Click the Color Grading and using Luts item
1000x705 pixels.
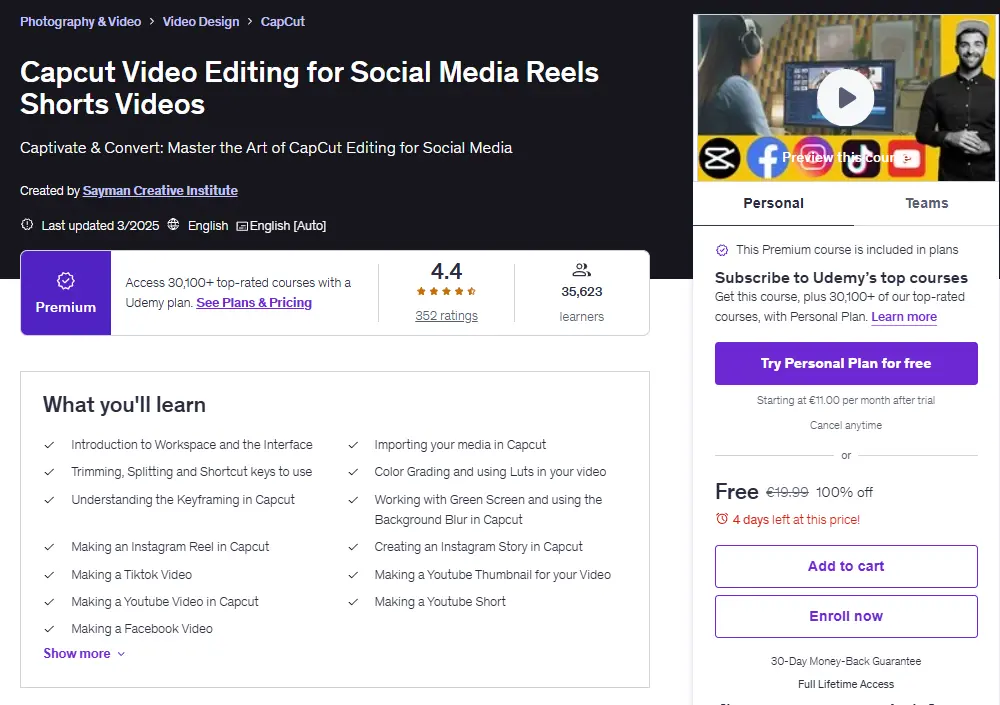click(490, 471)
